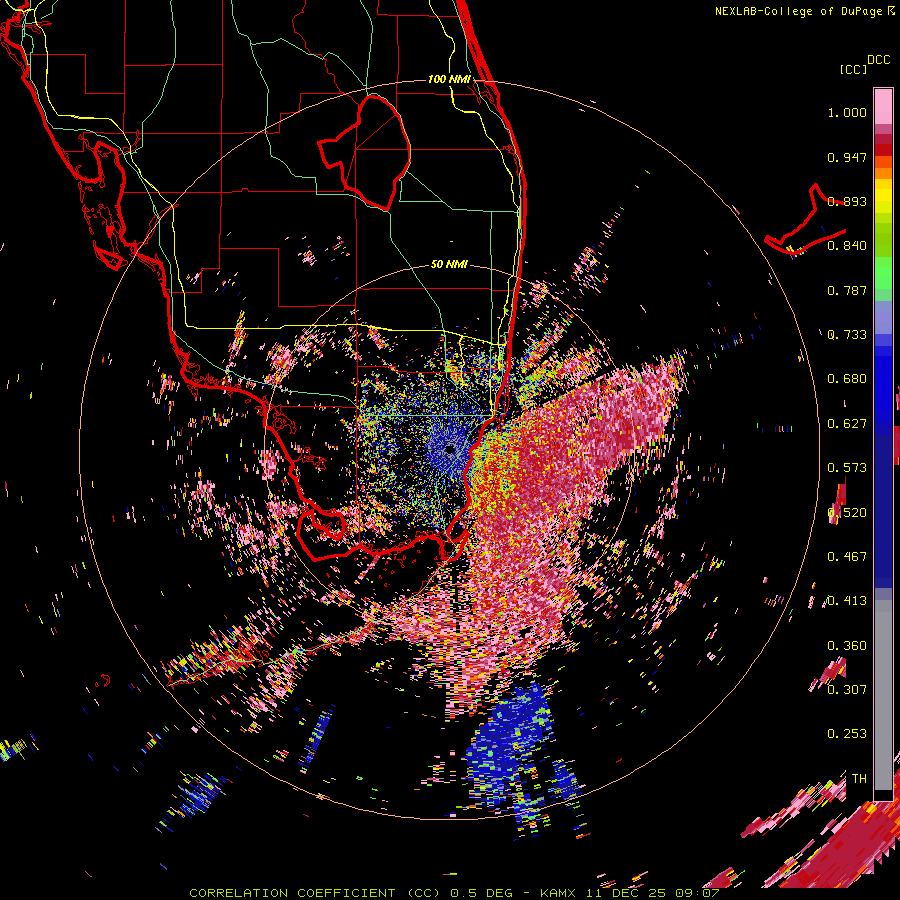Select the 0.253 scale value
Viewport: 900px width, 900px height.
point(847,734)
